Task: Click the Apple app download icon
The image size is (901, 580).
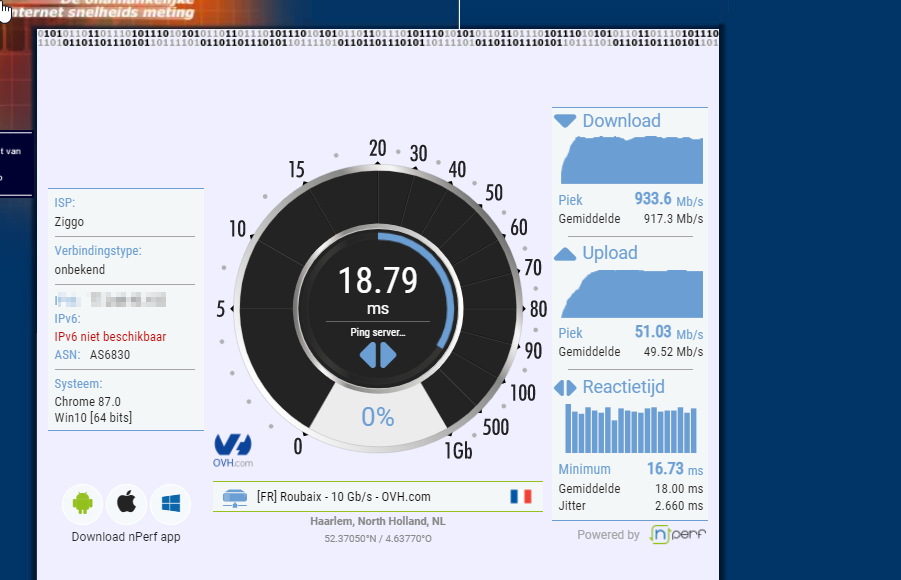Action: 126,503
